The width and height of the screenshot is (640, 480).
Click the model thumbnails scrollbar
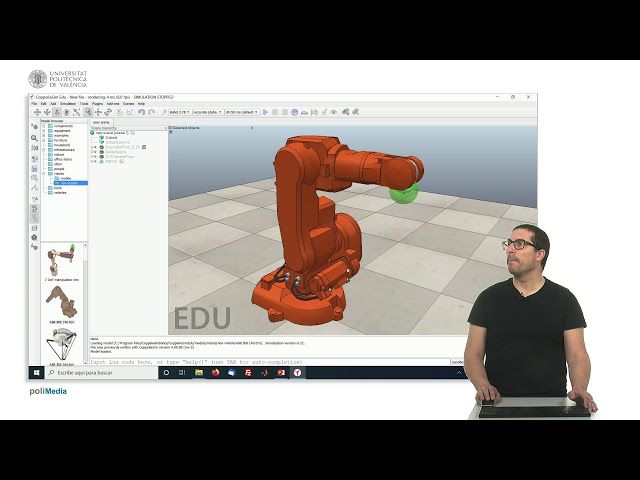(x=85, y=303)
